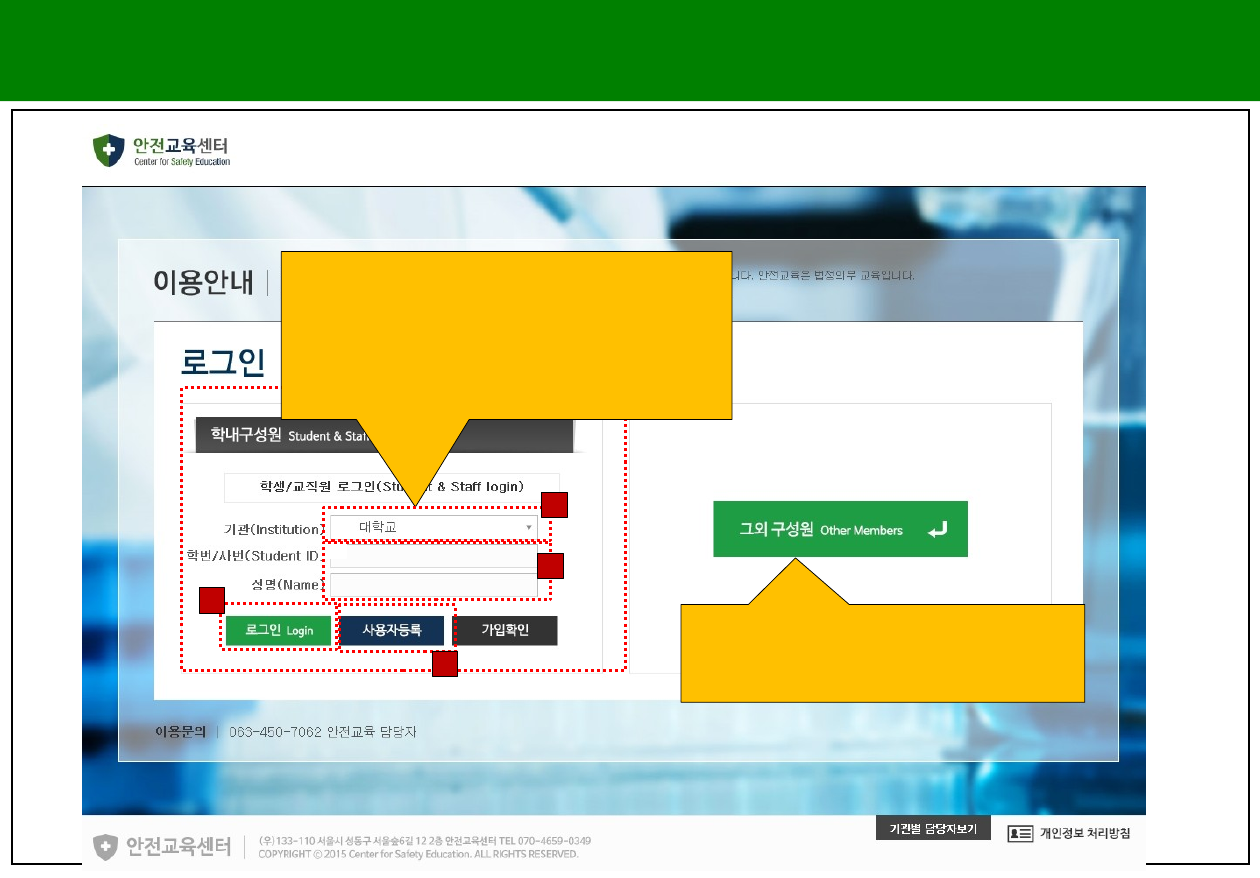Viewport: 1260px width, 878px height.
Task: Click the red marker beside the Login button
Action: [x=211, y=600]
